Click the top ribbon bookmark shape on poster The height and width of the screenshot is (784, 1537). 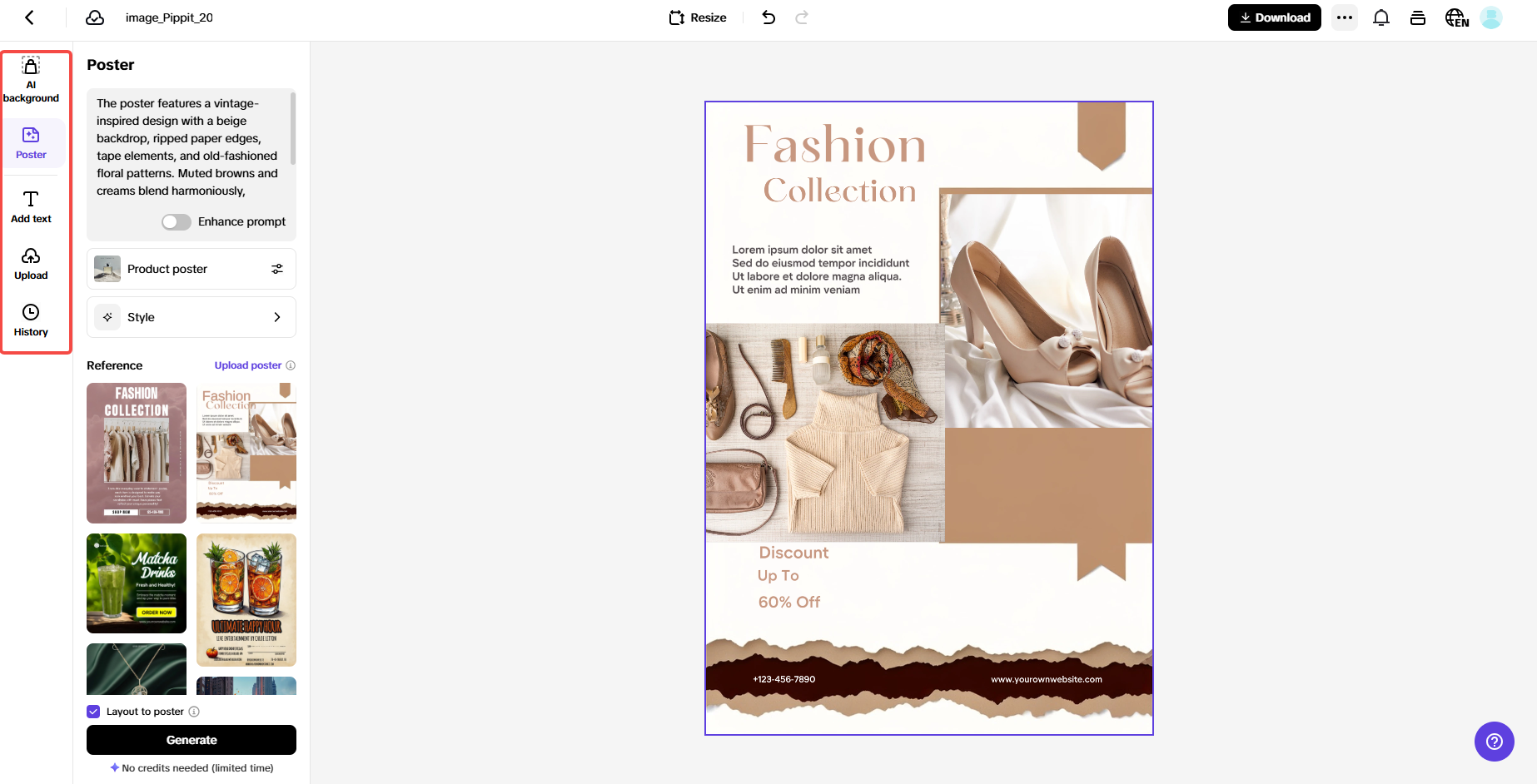click(x=1102, y=136)
